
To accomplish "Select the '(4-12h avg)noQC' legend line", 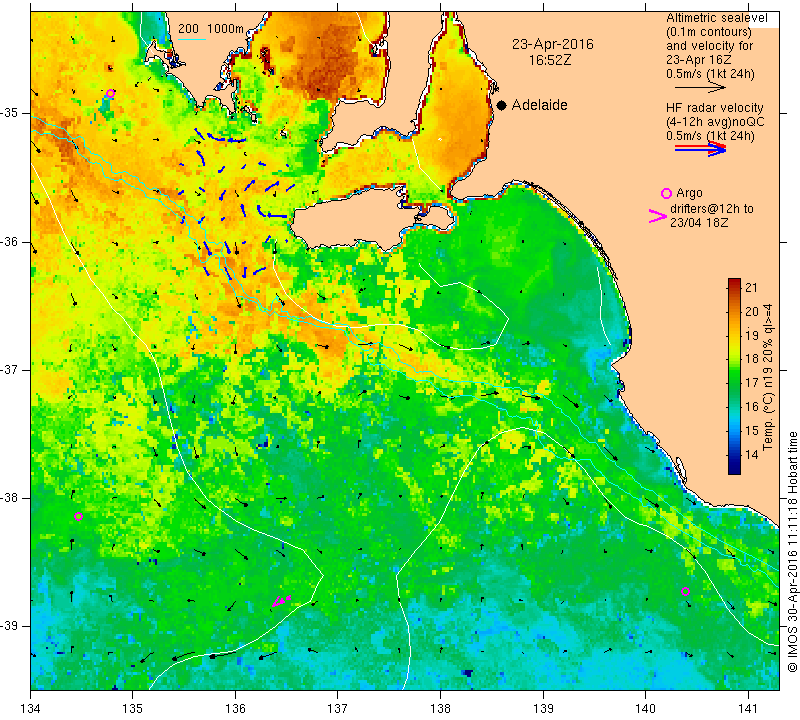I will click(715, 122).
